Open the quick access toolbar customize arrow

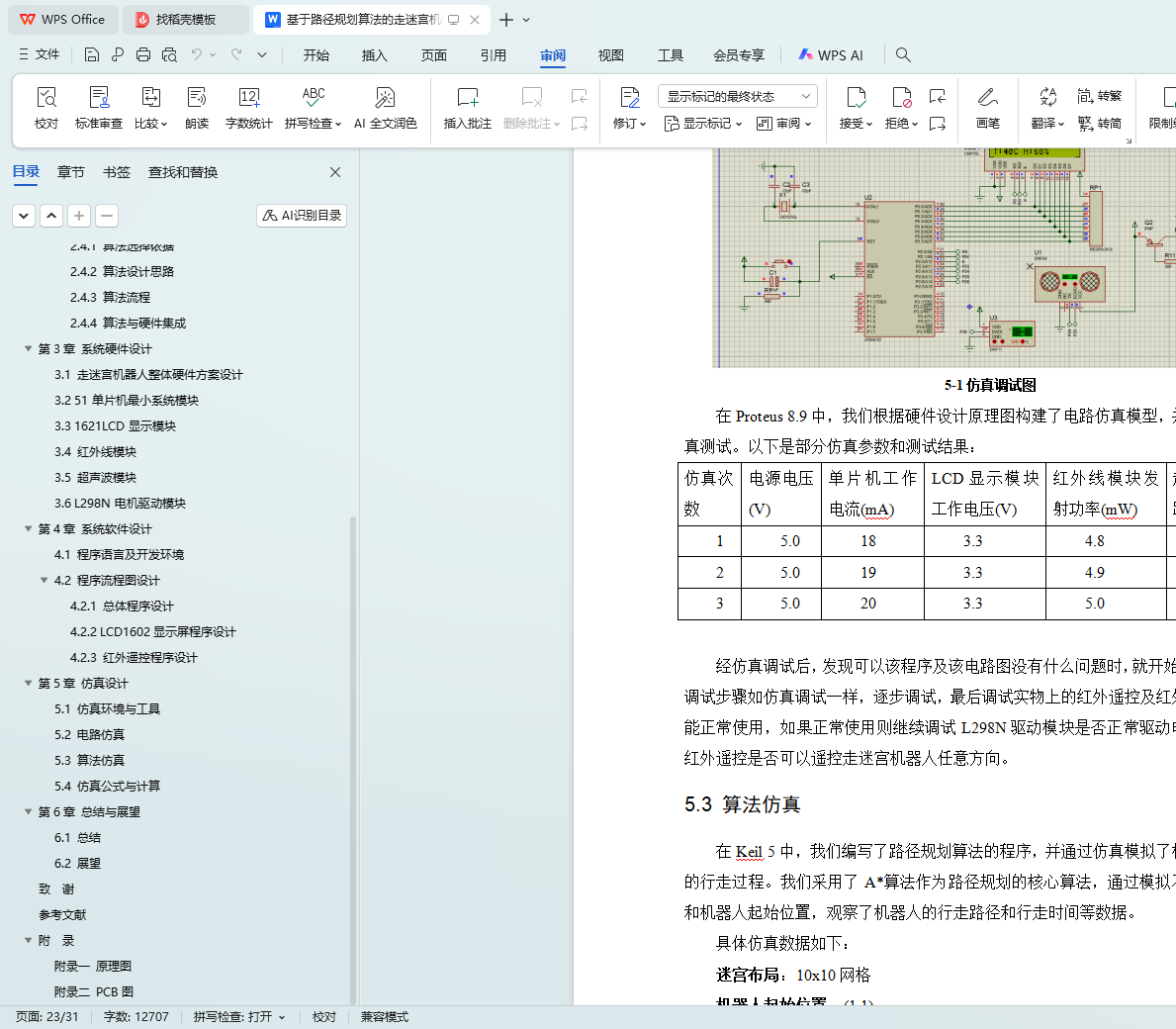click(262, 54)
